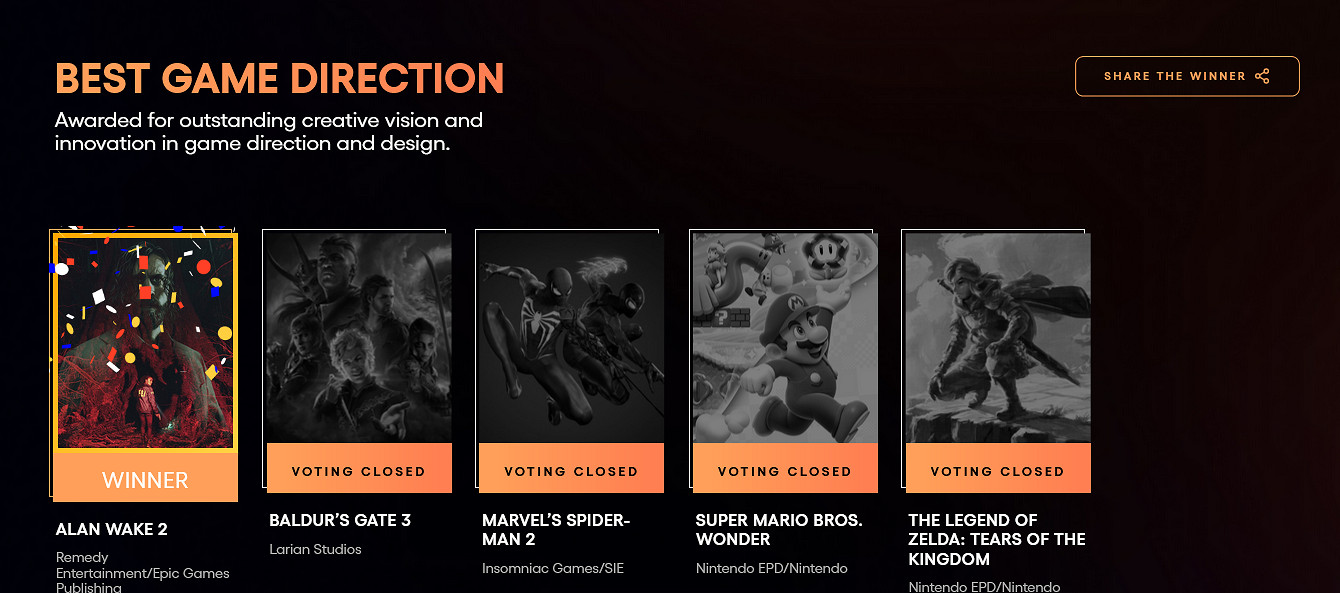Open the ALAN WAKE 2 title link

click(x=112, y=529)
